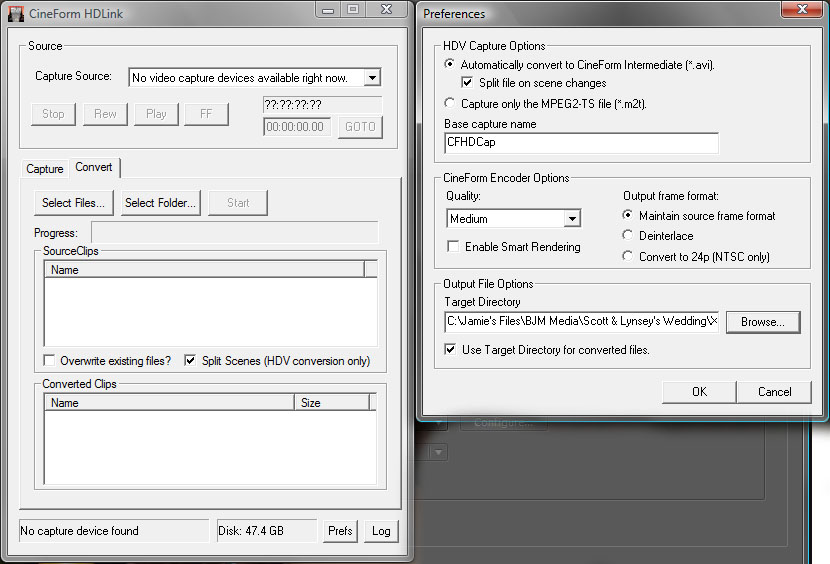The width and height of the screenshot is (830, 564).
Task: Toggle Enable Smart Rendering checkbox
Action: click(x=453, y=246)
